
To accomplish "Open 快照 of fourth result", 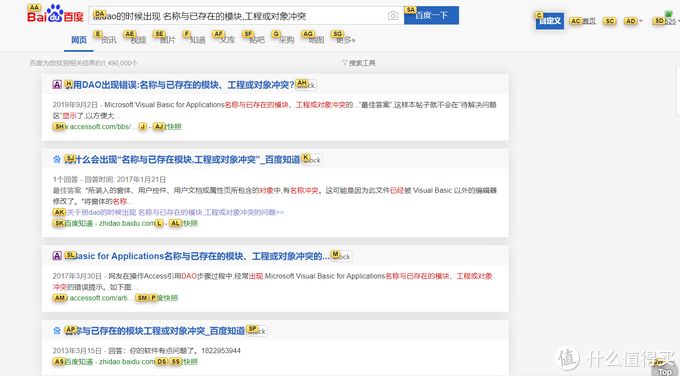I will pos(190,361).
